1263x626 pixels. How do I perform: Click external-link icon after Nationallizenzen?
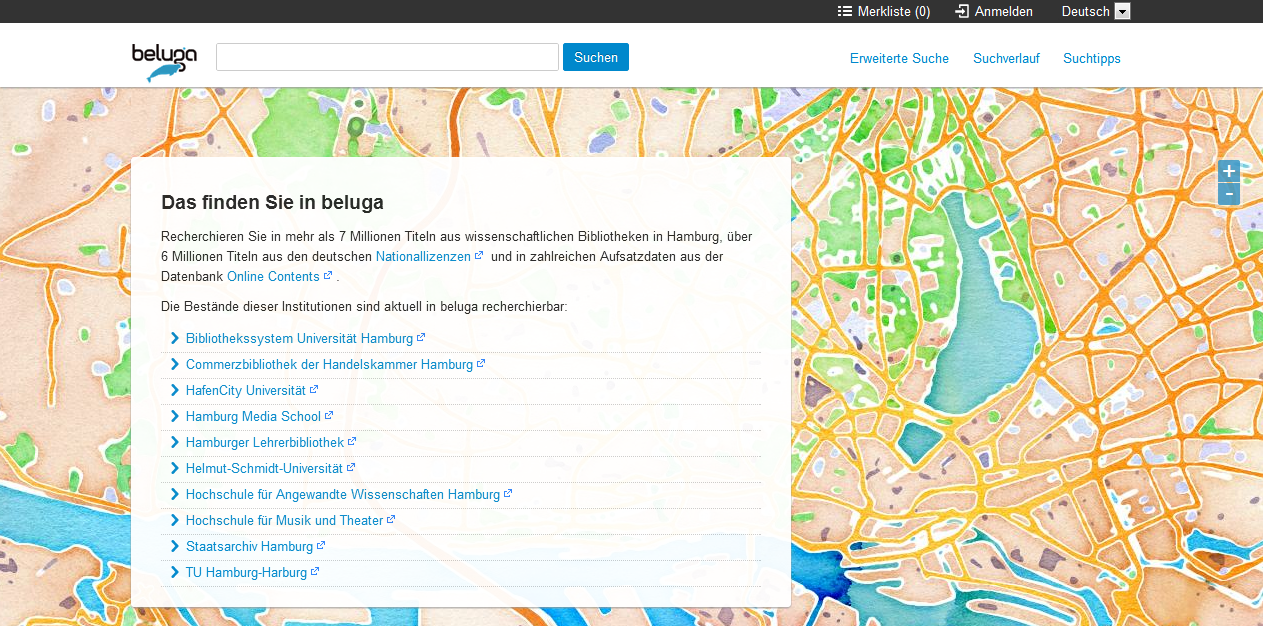[479, 255]
